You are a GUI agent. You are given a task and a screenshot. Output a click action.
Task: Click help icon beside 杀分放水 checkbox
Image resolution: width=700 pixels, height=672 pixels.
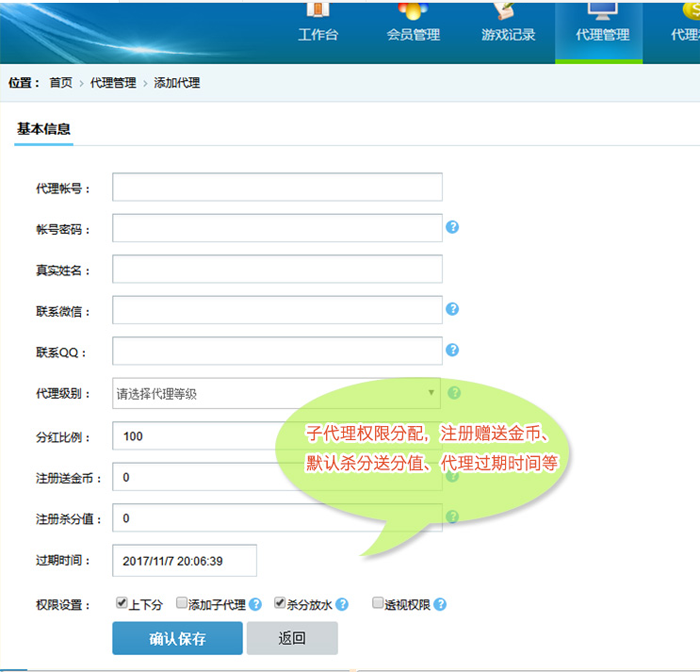point(342,604)
